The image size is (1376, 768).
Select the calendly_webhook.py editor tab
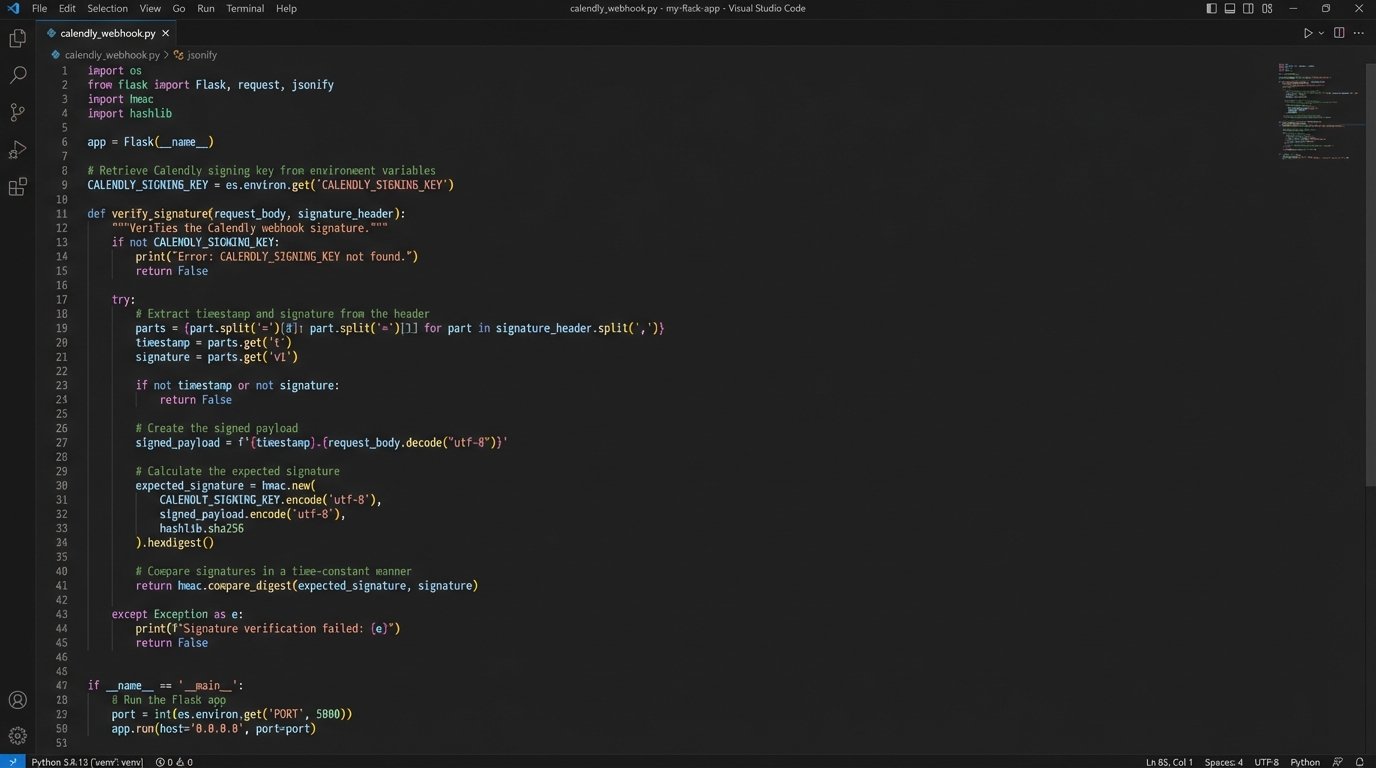pos(107,33)
